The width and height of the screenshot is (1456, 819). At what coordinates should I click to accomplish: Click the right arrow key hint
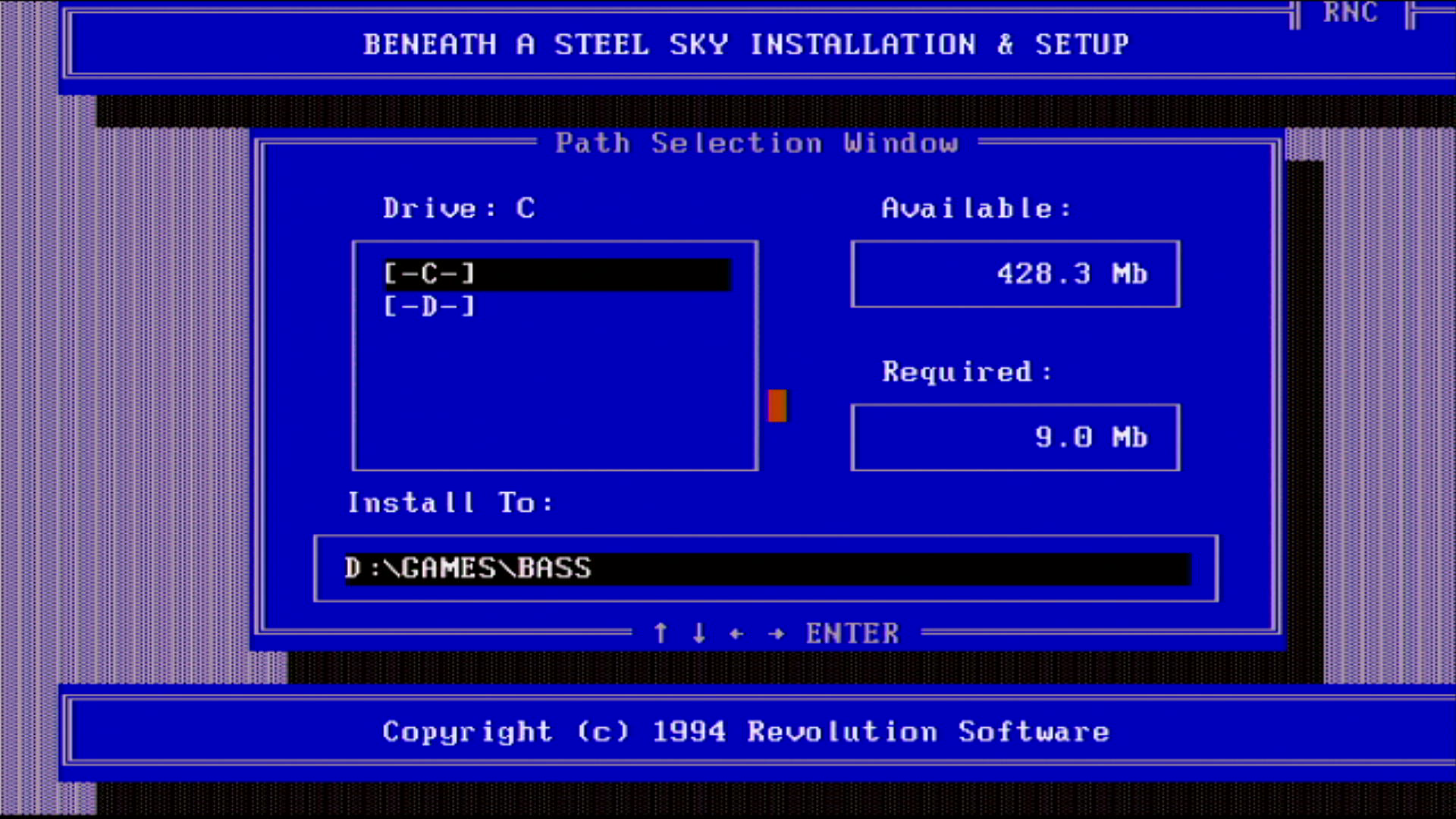[x=776, y=633]
